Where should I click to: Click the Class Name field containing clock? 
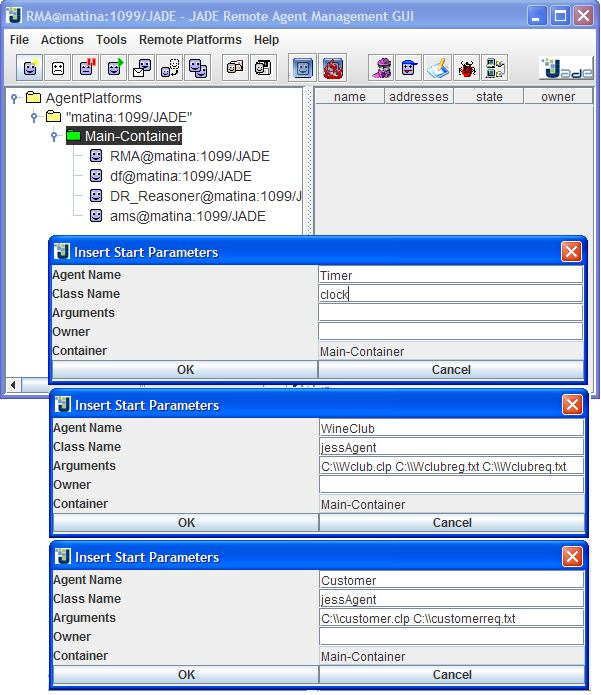point(450,294)
